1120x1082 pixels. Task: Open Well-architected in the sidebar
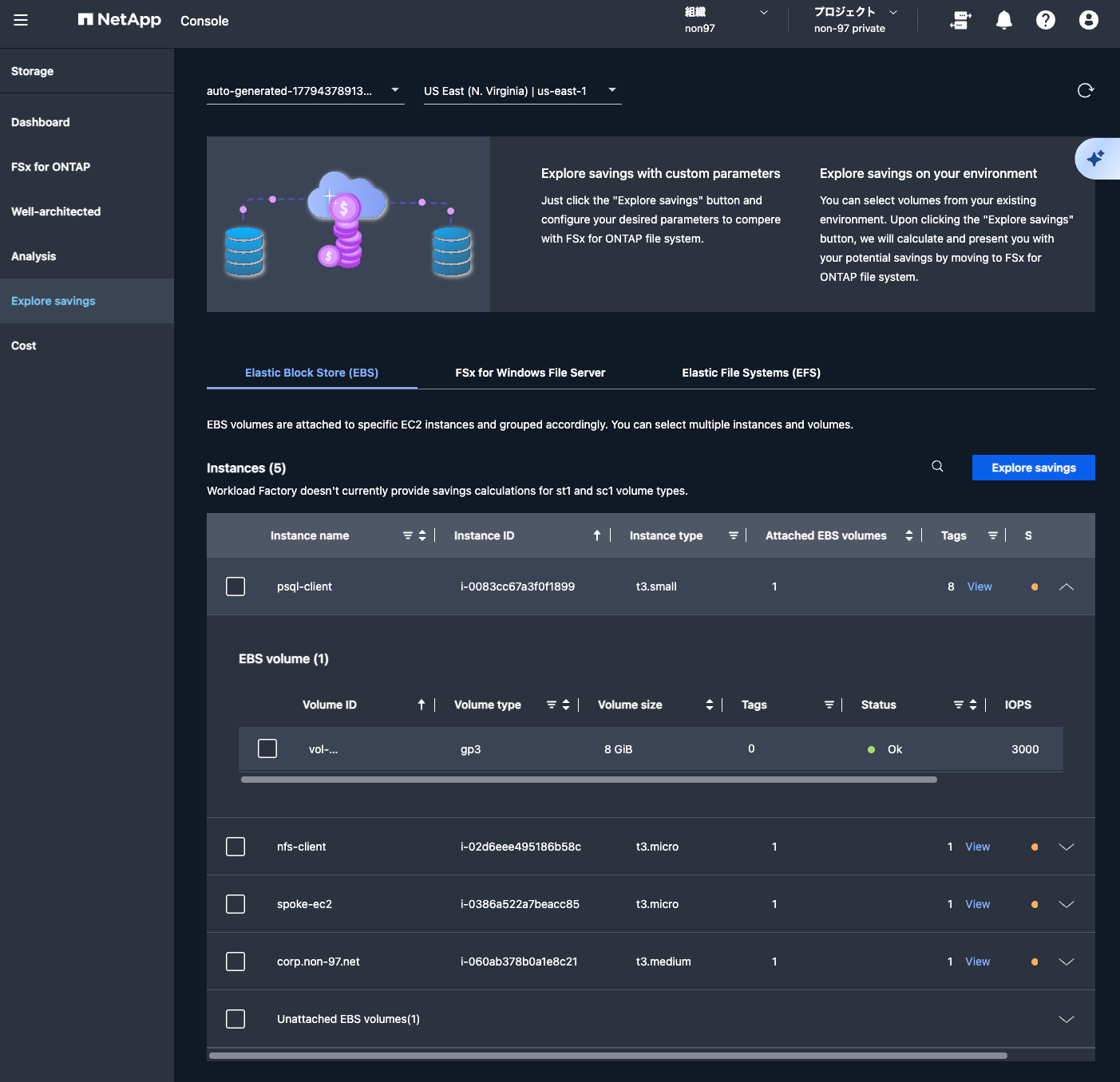point(87,211)
